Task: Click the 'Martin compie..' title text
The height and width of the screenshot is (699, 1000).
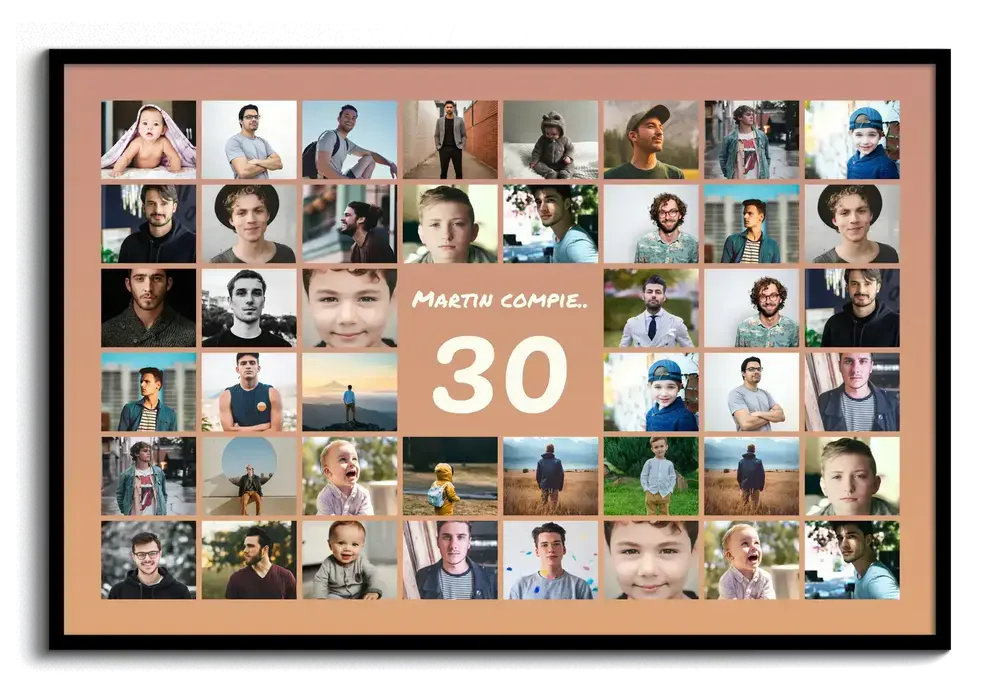Action: click(499, 300)
